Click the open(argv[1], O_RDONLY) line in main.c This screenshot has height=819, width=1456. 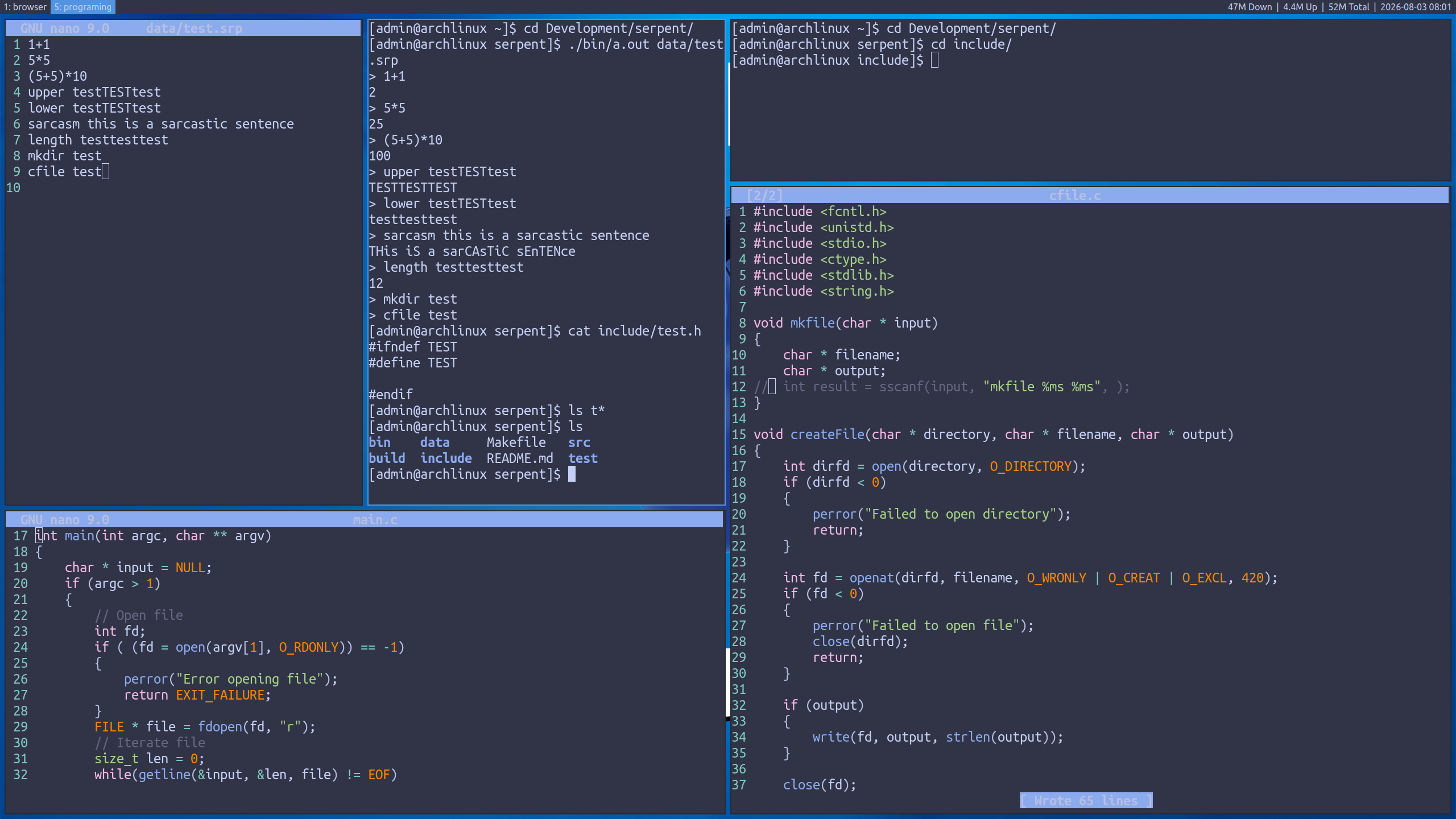[250, 647]
